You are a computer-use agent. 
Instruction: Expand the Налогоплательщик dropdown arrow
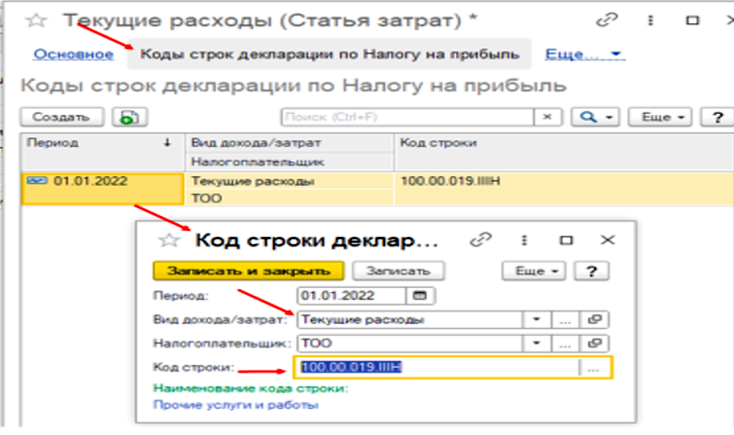click(536, 343)
